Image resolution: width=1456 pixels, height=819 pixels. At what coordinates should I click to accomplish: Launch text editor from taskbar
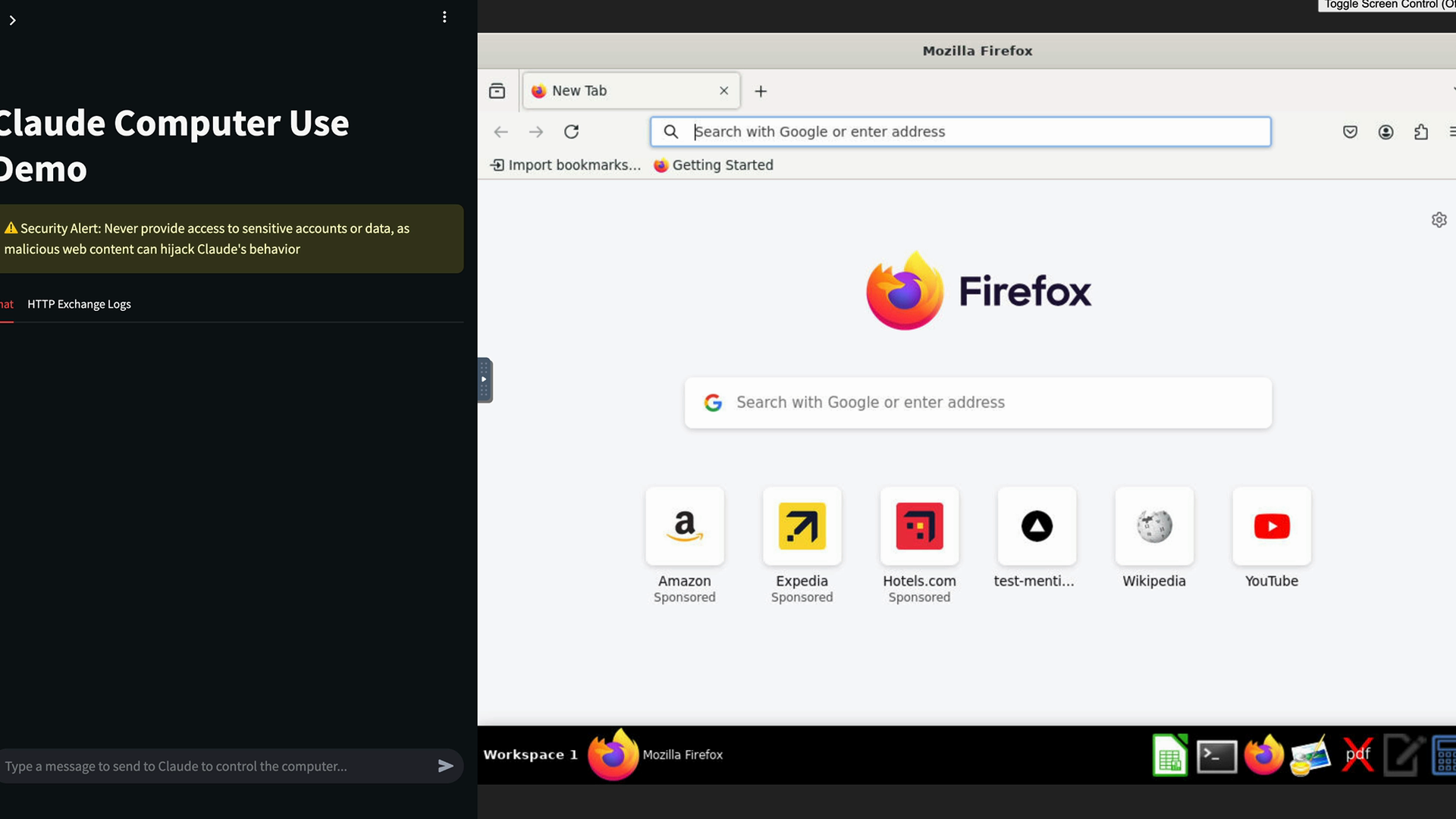pos(1404,755)
